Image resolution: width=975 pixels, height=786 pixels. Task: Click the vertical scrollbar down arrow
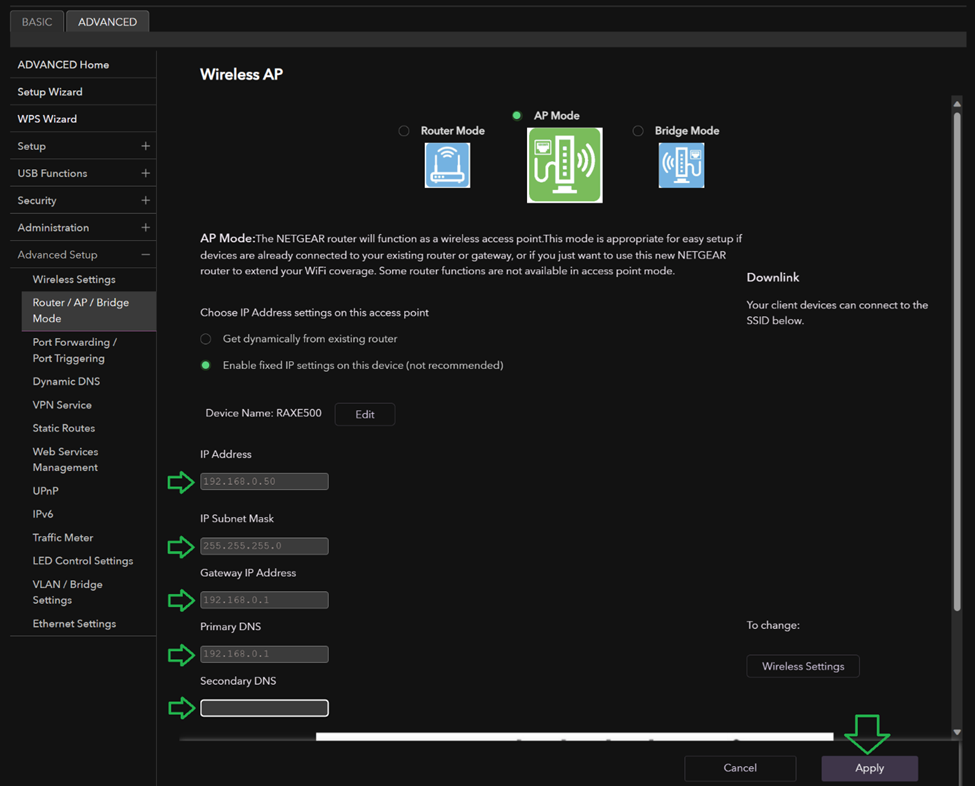point(957,732)
